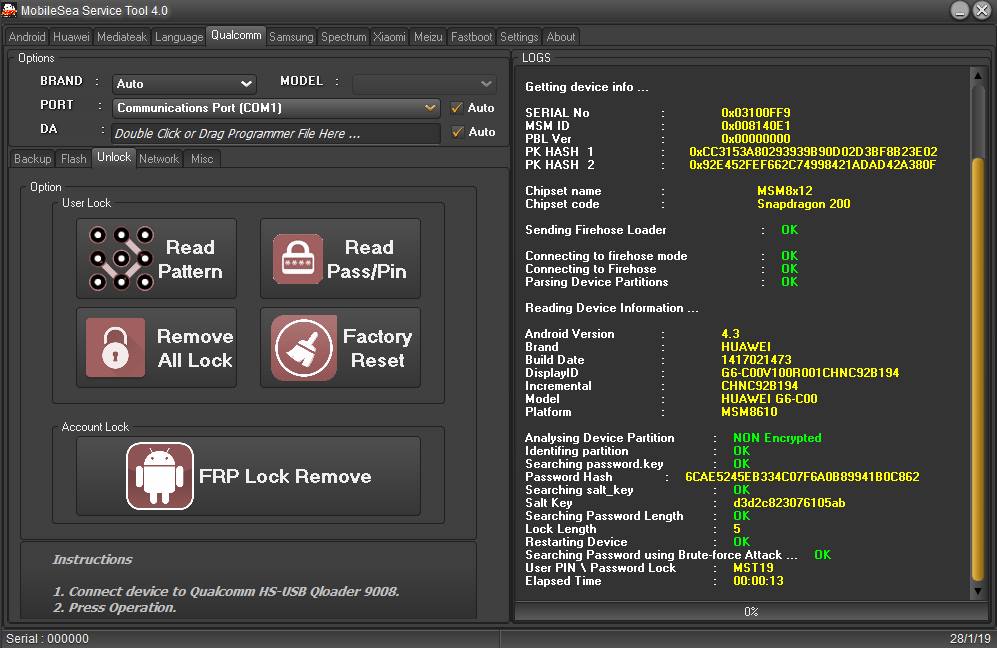Click the Brand value HUAWEI
This screenshot has width=997, height=648.
(746, 347)
